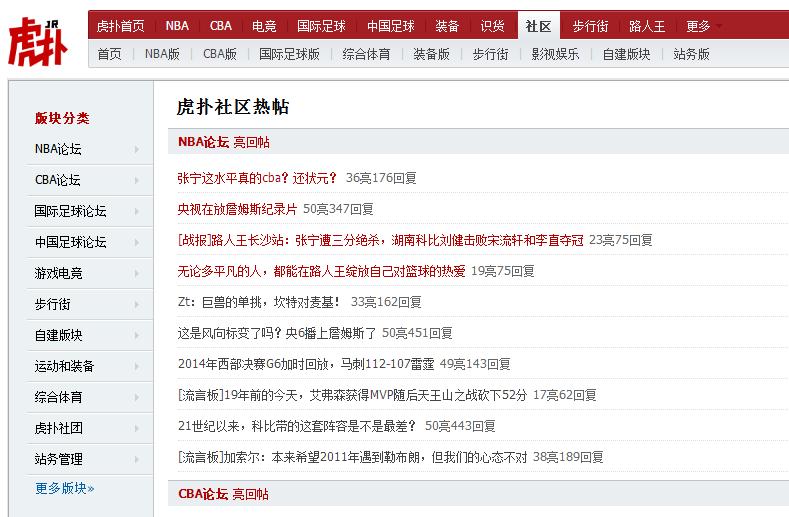This screenshot has height=517, width=789.
Task: Open the CBA论坛 亮回帖 section header
Action: click(223, 494)
